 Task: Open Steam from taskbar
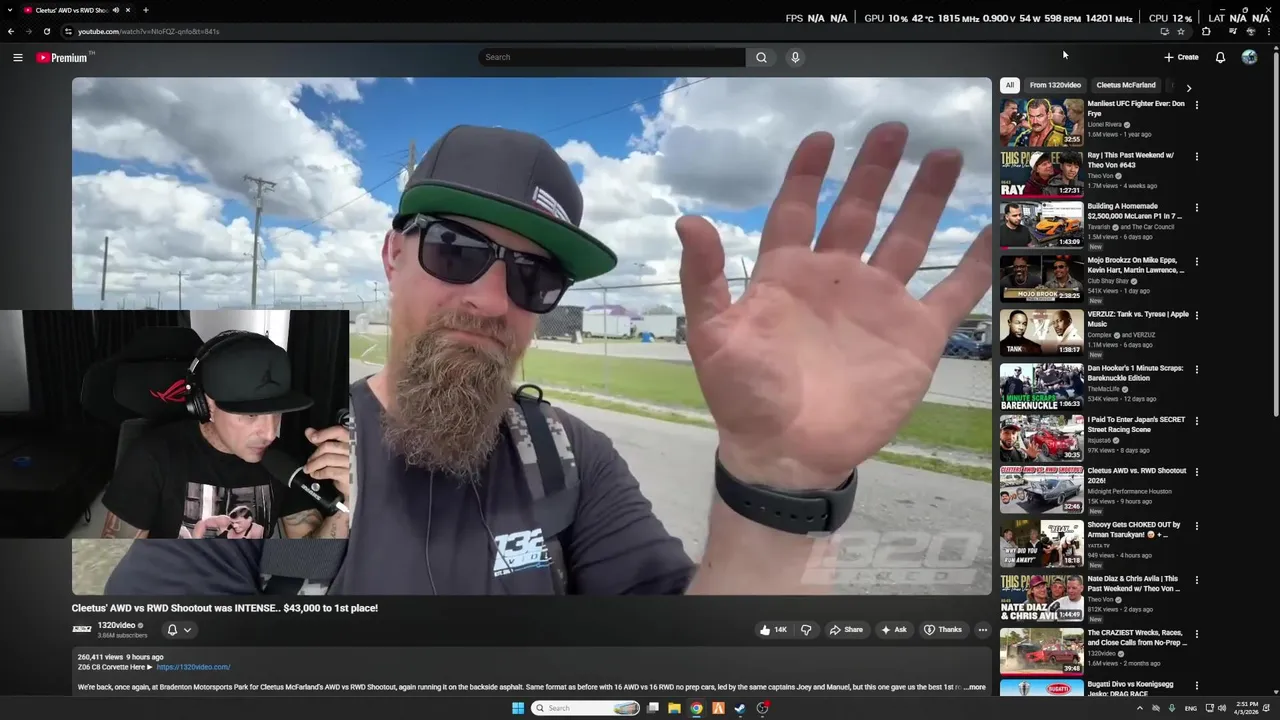click(740, 708)
